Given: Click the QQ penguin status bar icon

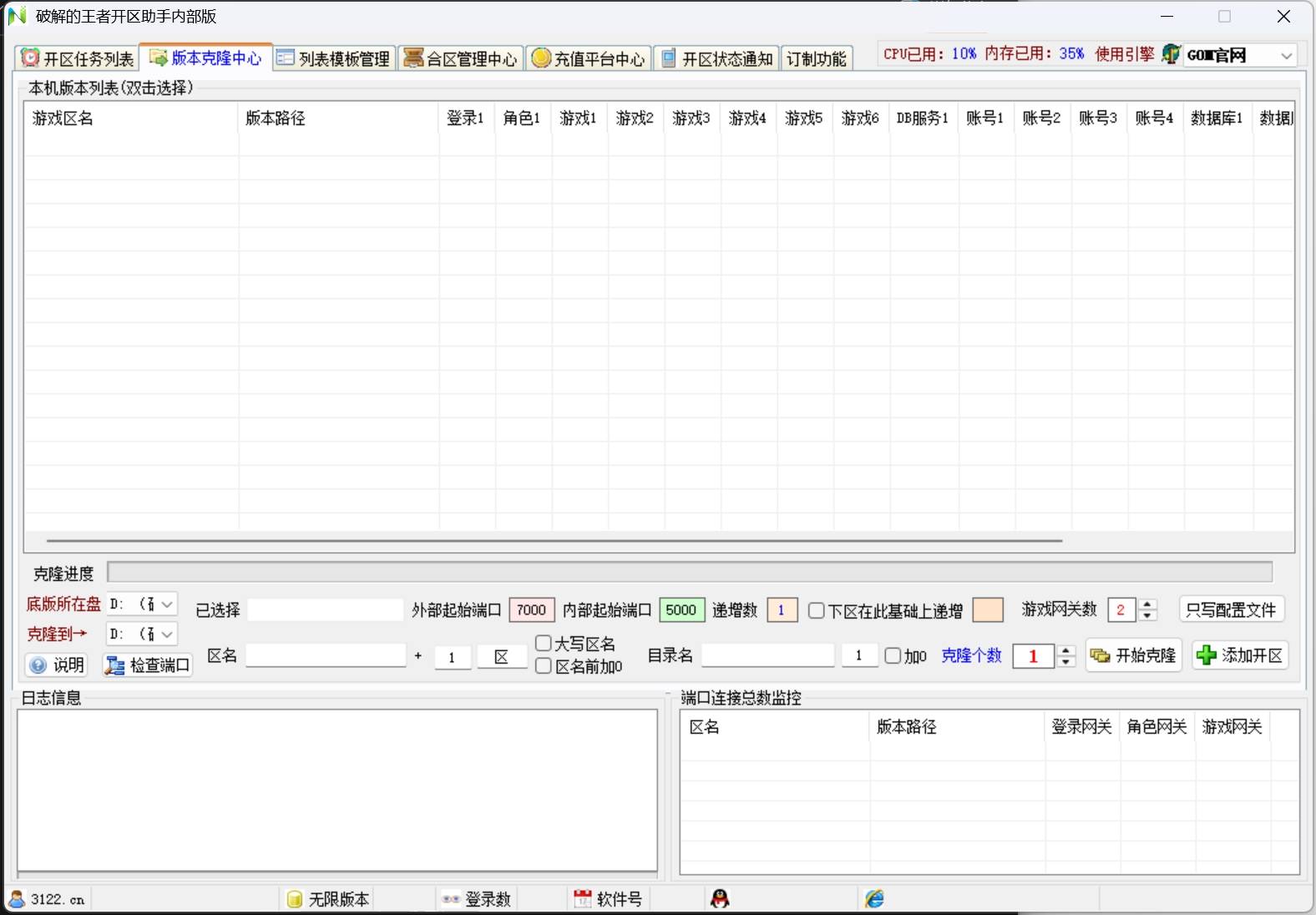Looking at the screenshot, I should pos(720,898).
